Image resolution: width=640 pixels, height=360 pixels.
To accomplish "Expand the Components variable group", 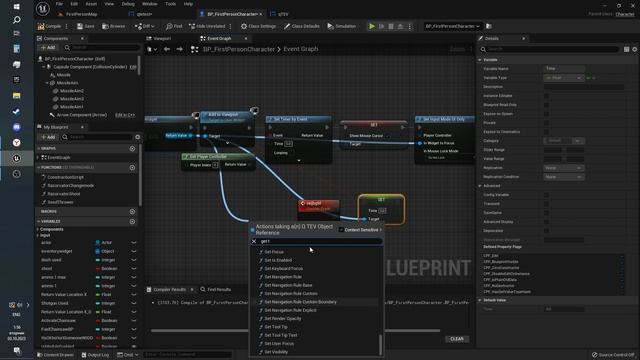I will pyautogui.click(x=38, y=229).
